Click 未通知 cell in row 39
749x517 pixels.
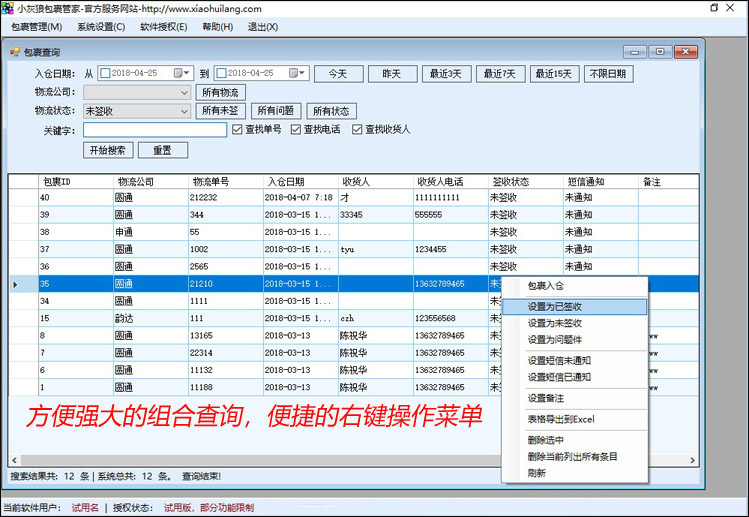tap(600, 215)
